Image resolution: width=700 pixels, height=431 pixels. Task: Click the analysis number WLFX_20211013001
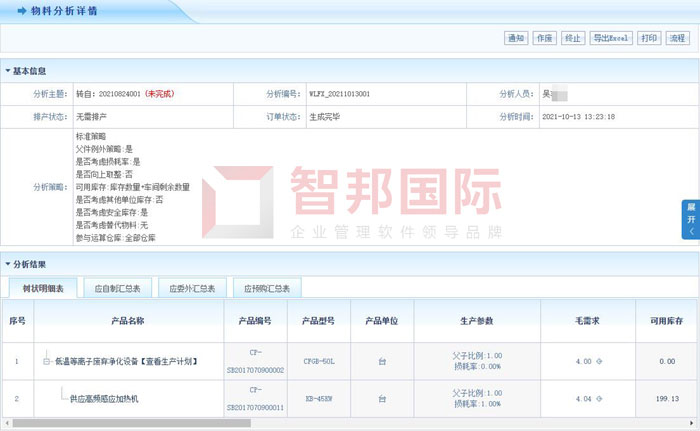click(x=340, y=94)
